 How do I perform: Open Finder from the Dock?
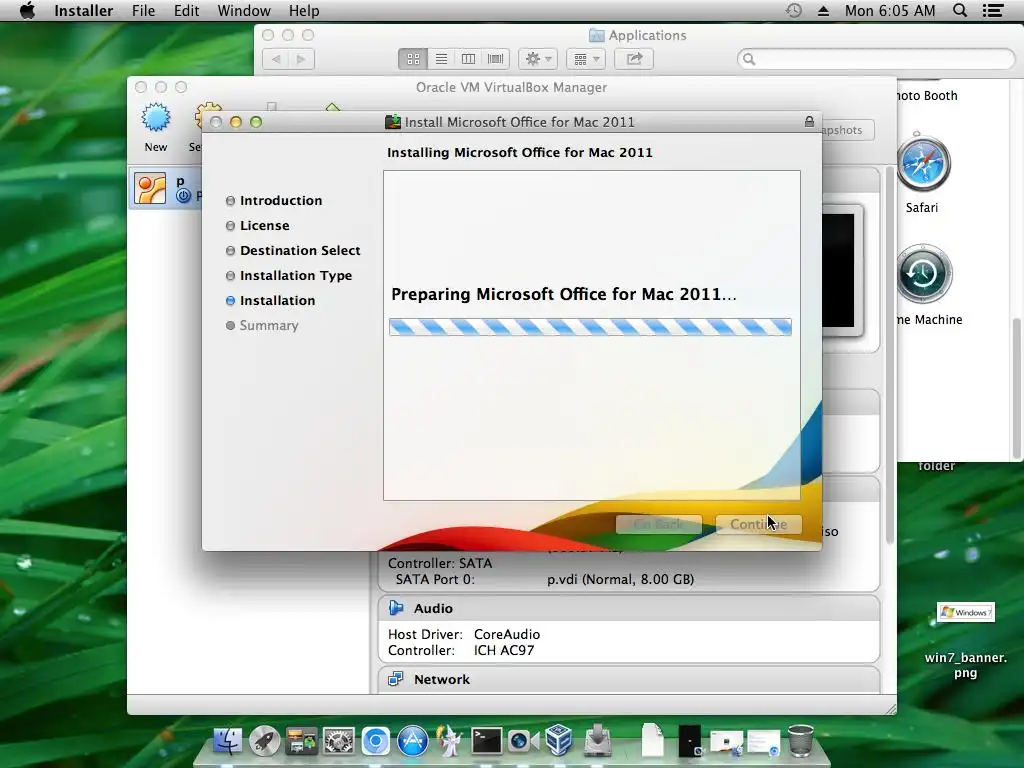coord(227,741)
